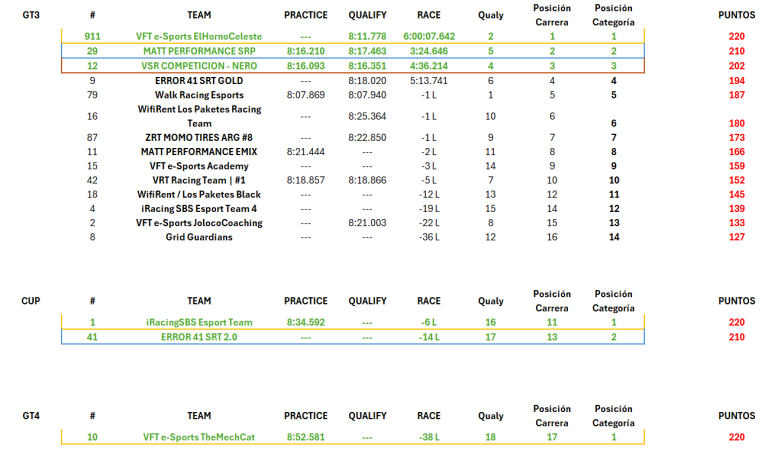
Task: Click the race result -14 L
Action: point(429,337)
